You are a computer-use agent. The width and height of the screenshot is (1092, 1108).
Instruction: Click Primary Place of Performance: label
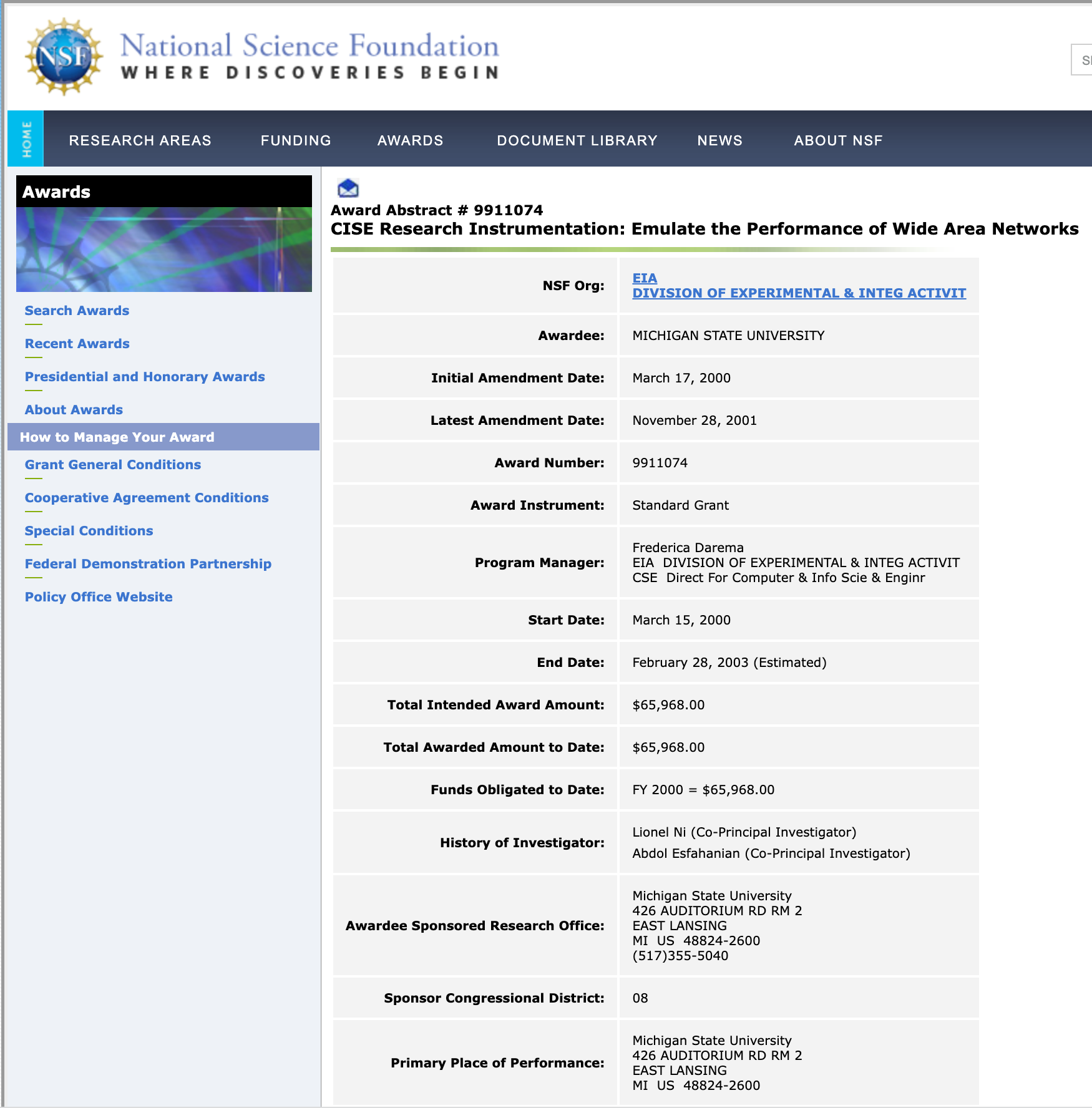tap(497, 1063)
